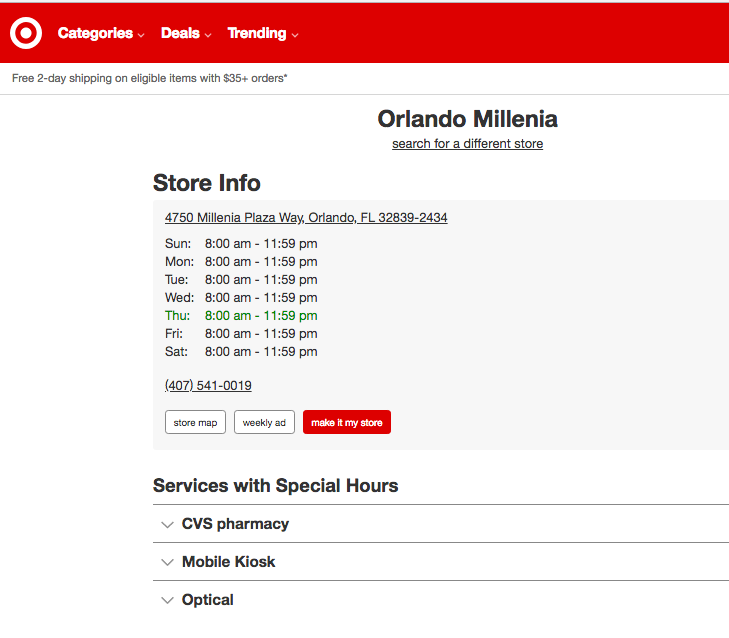
Task: Call store via (407) 541-0019 link
Action: pyautogui.click(x=208, y=385)
